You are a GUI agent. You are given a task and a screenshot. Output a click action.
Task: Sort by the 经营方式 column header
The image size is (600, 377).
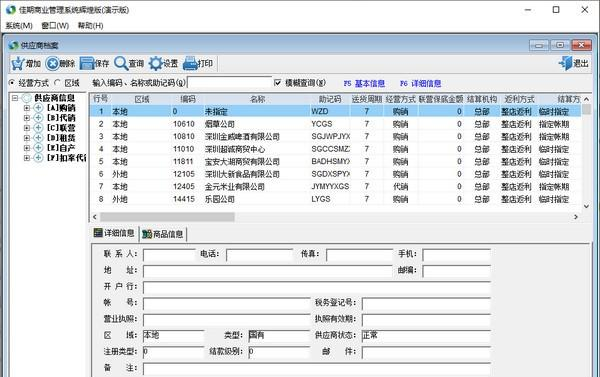point(400,99)
